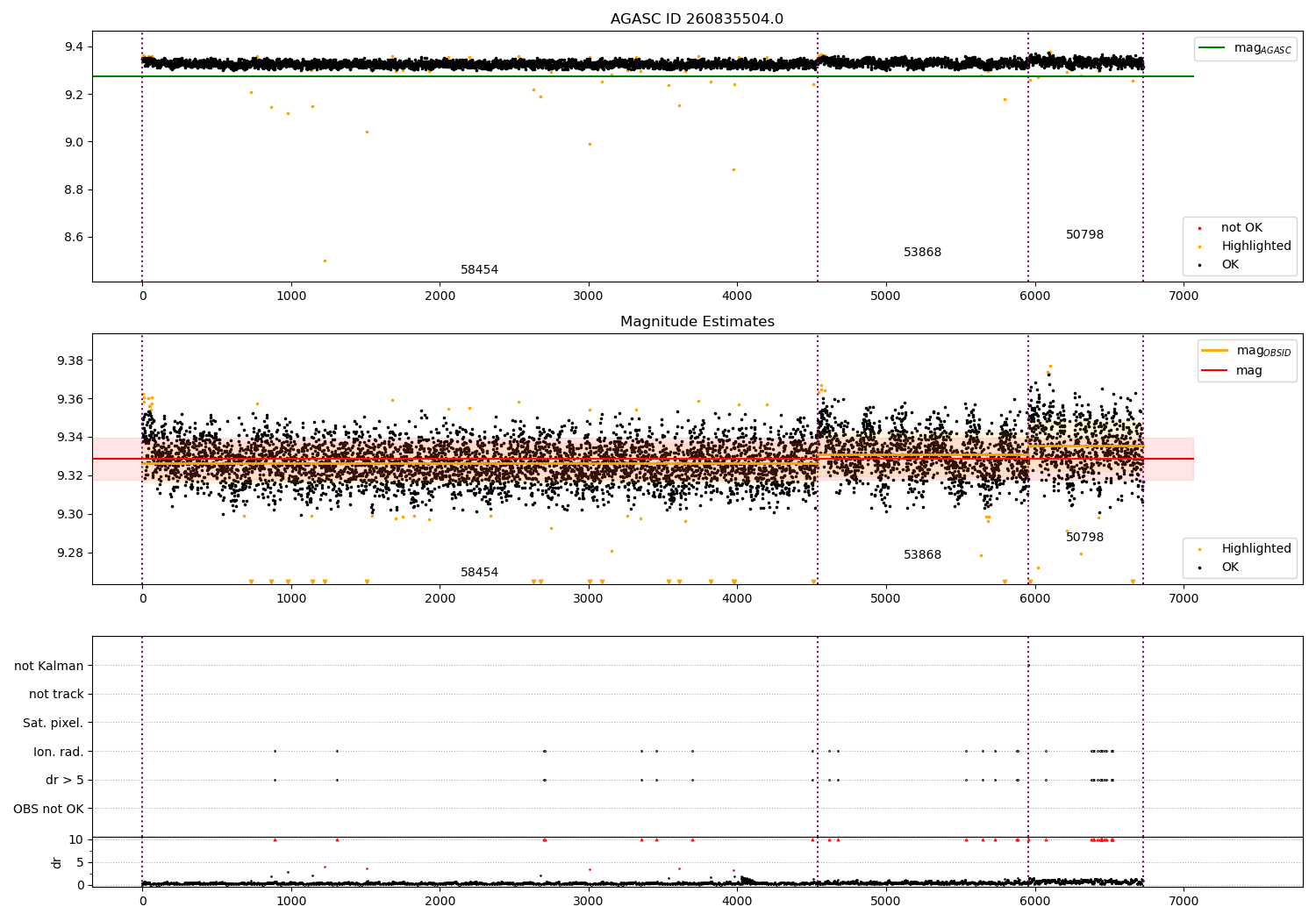Click y-axis tick 9.38 in middle panel
This screenshot has height=921, width=1316.
[70, 361]
